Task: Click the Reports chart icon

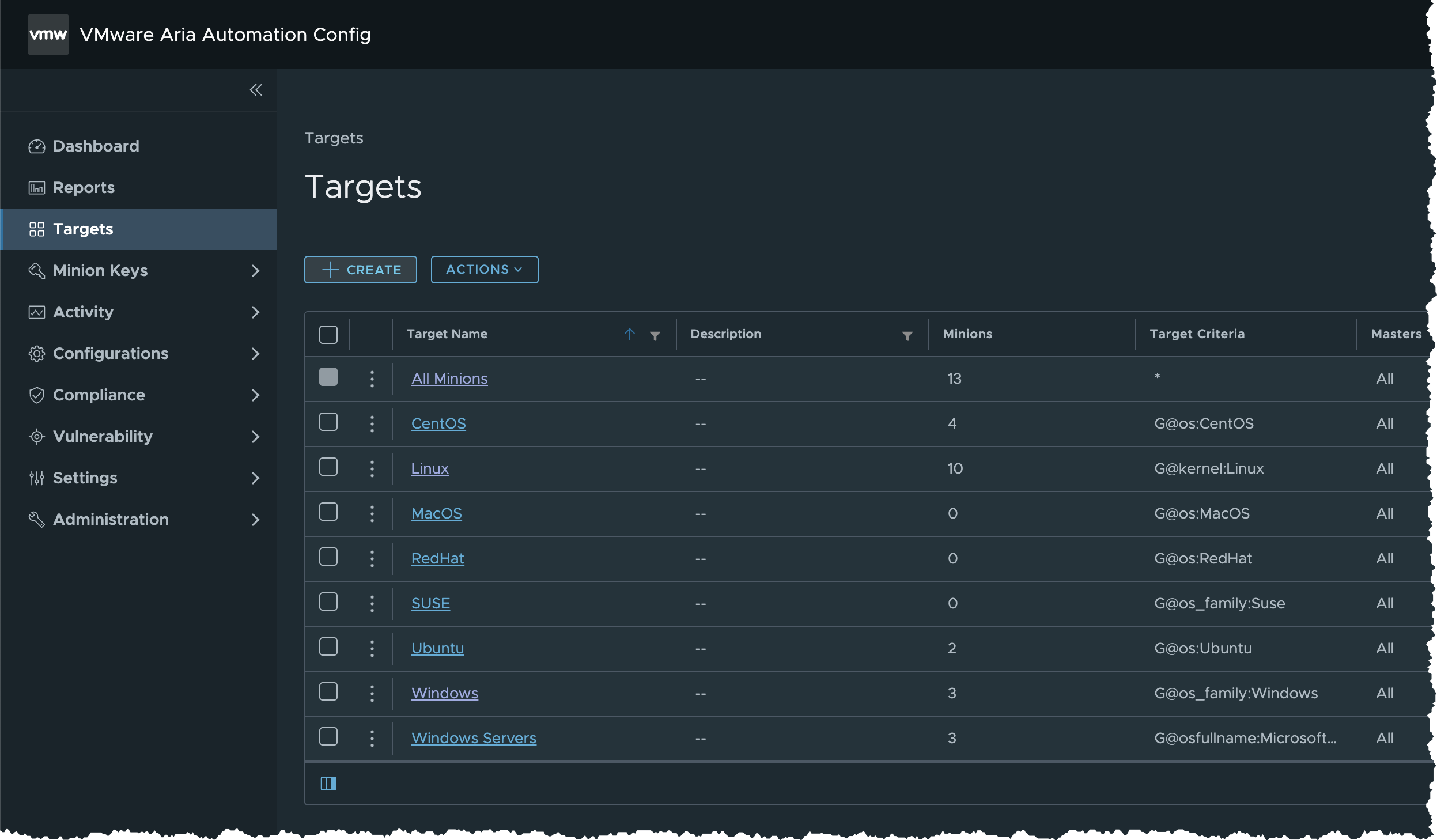Action: tap(37, 188)
